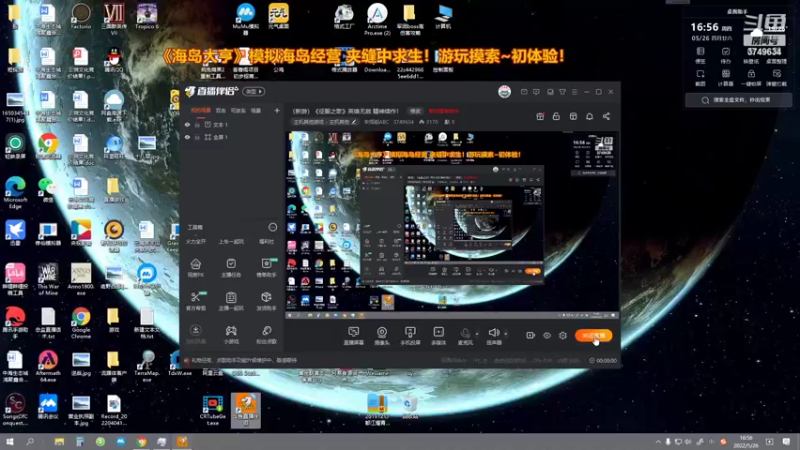Viewport: 800px width, 450px height.
Task: Open the 发货助手 box tool
Action: click(266, 301)
